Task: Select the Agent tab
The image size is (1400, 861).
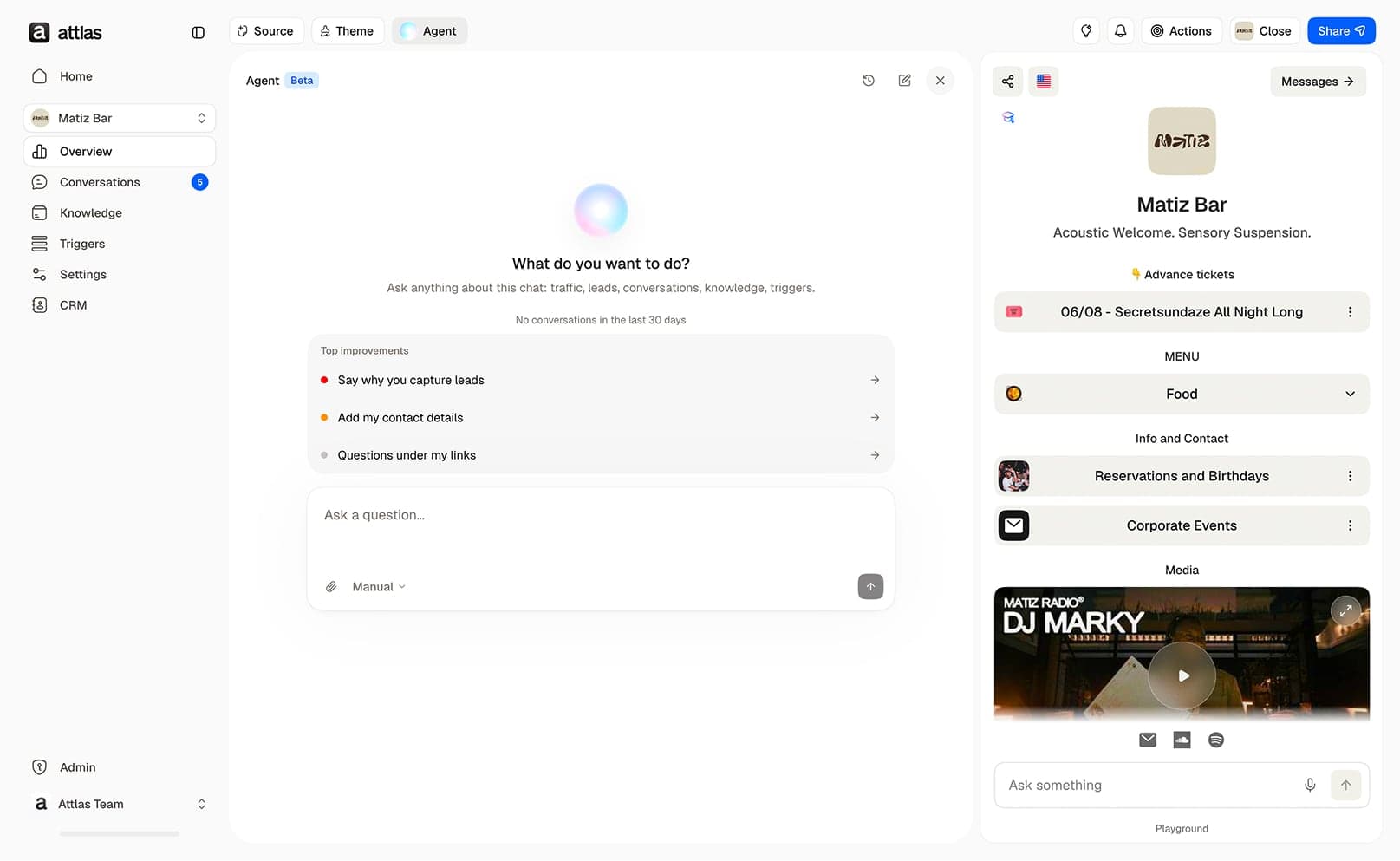Action: click(429, 31)
